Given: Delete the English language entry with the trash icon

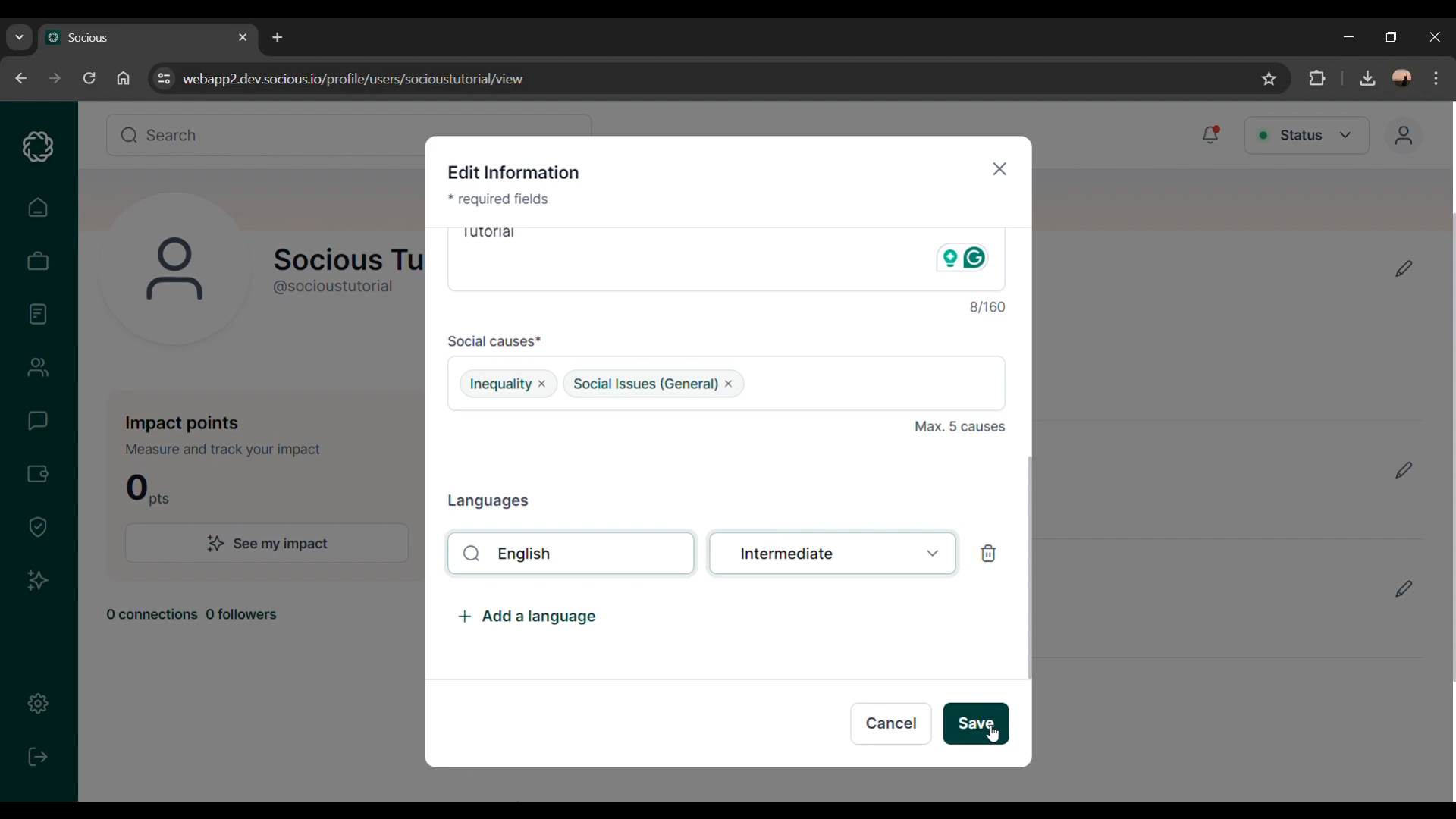Looking at the screenshot, I should coord(988,554).
